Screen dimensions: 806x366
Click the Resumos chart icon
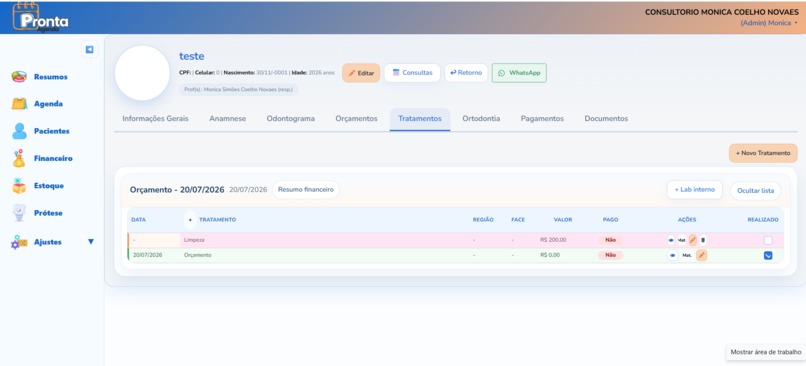pos(19,77)
